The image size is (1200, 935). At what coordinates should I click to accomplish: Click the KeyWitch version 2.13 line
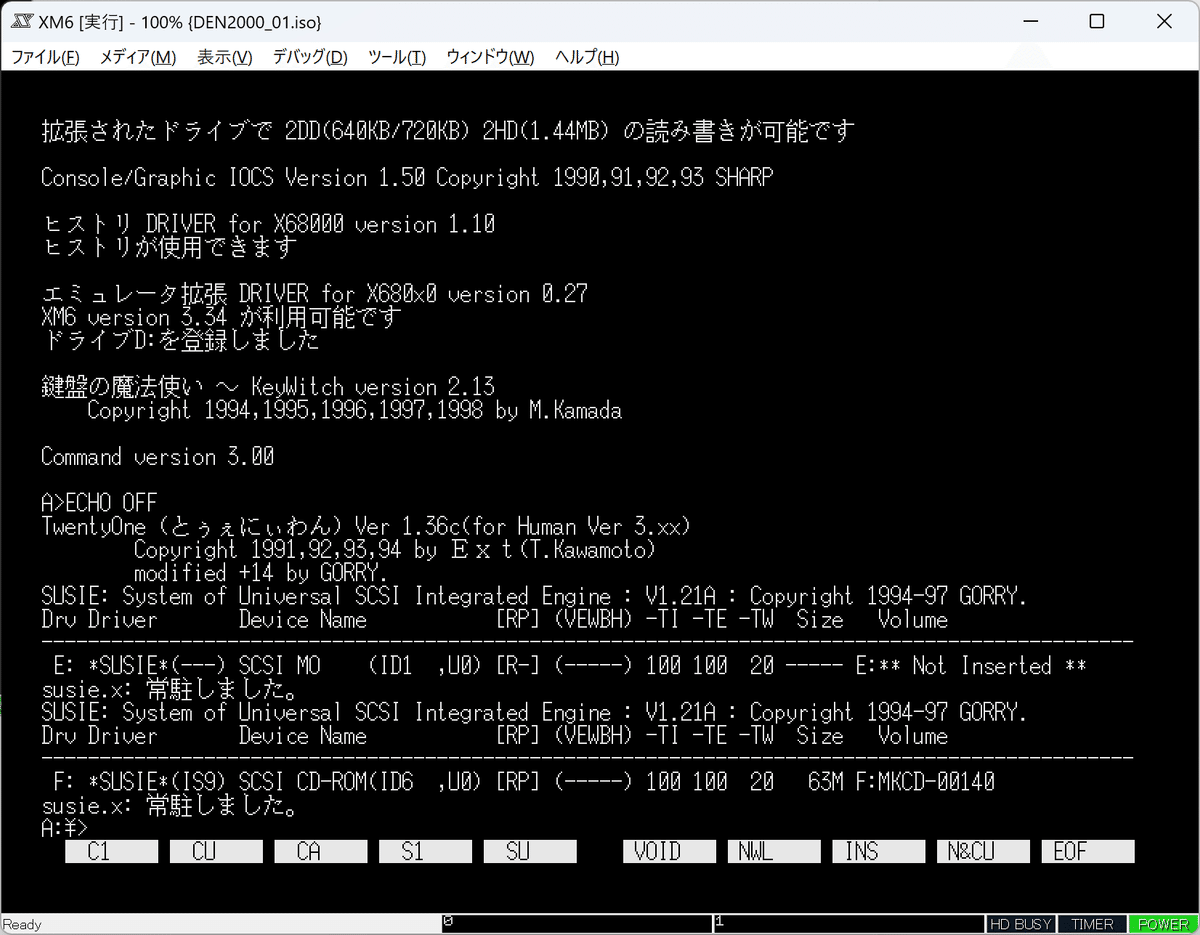coord(268,387)
